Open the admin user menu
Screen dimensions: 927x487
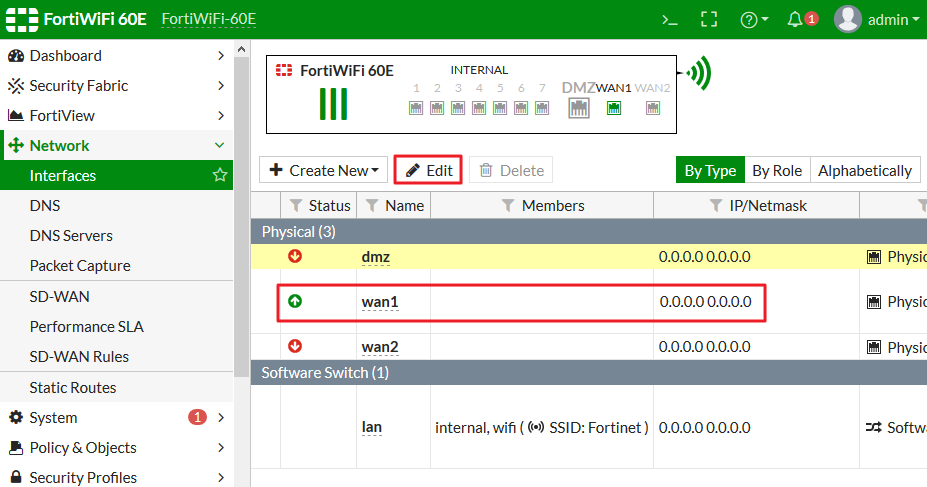pyautogui.click(x=893, y=20)
